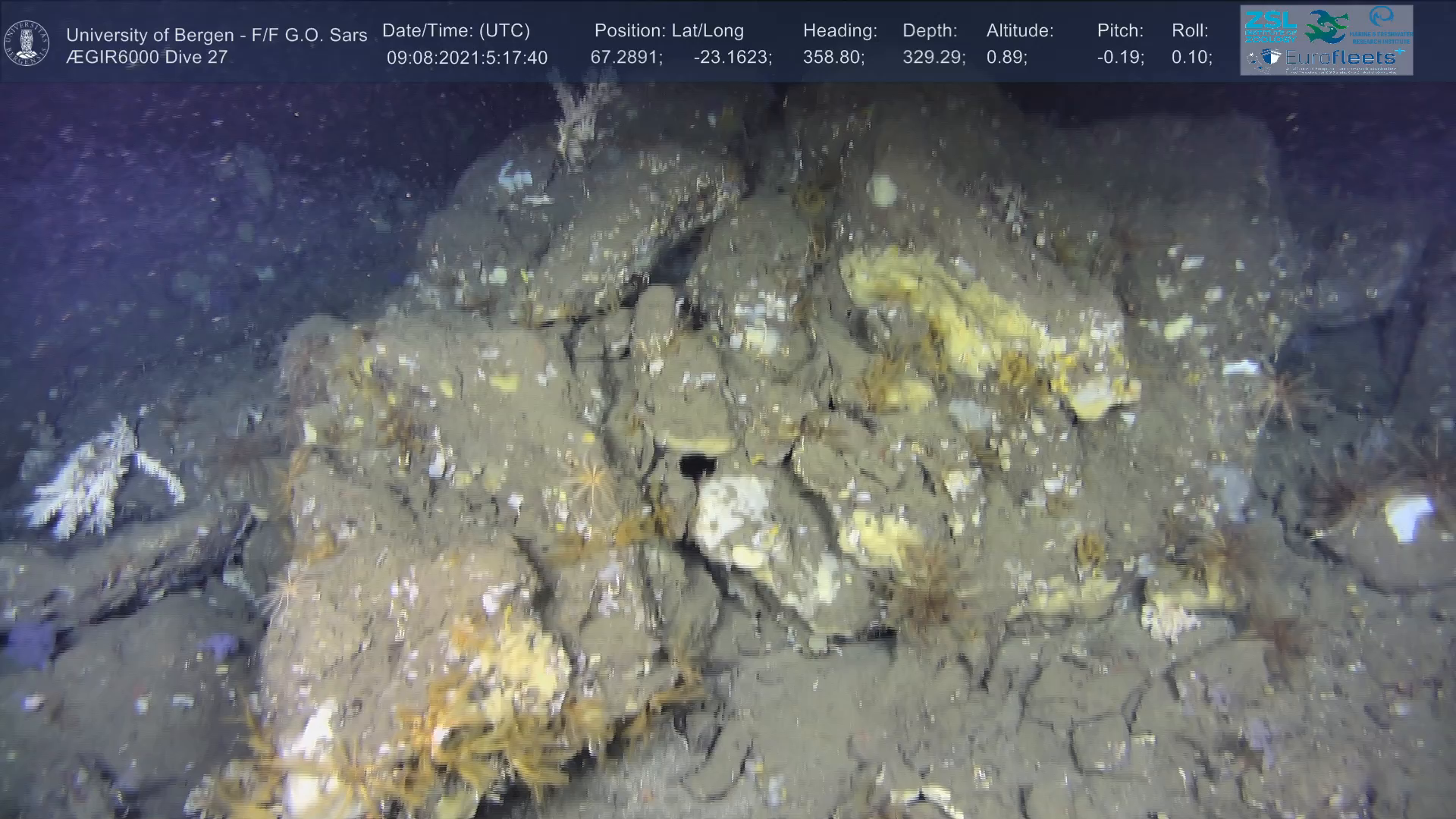
Task: Click the Position: Lat/Long label
Action: [669, 30]
